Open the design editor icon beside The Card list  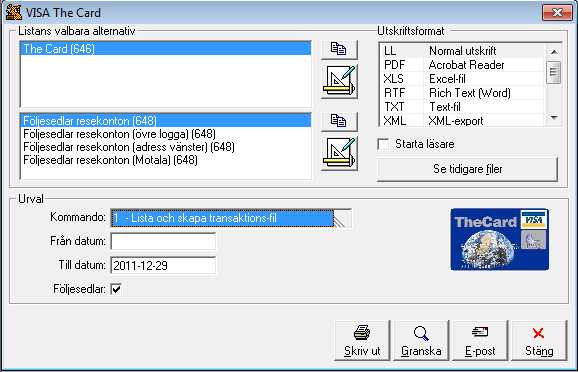click(339, 81)
